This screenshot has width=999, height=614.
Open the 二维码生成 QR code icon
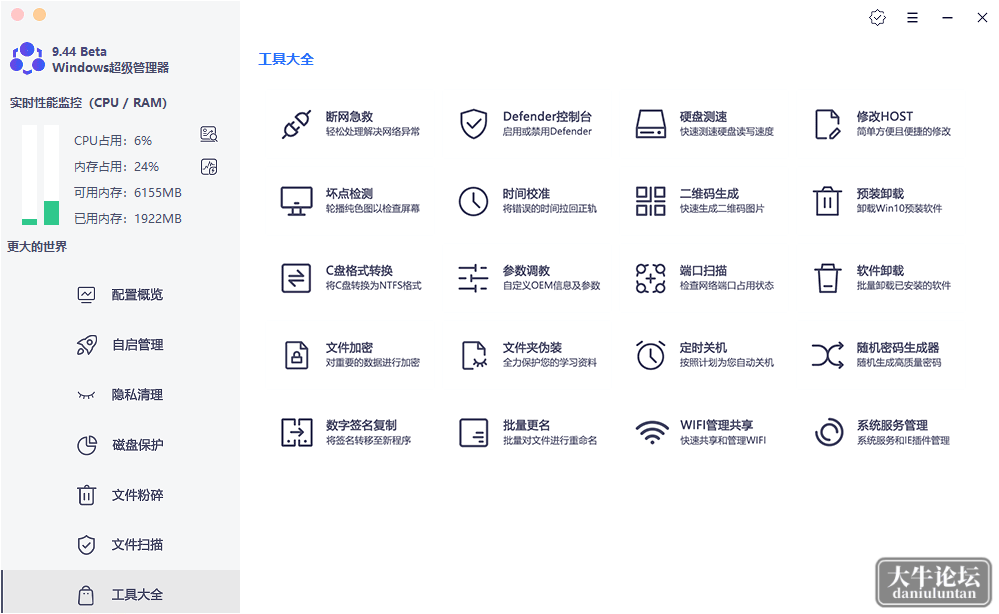point(650,201)
